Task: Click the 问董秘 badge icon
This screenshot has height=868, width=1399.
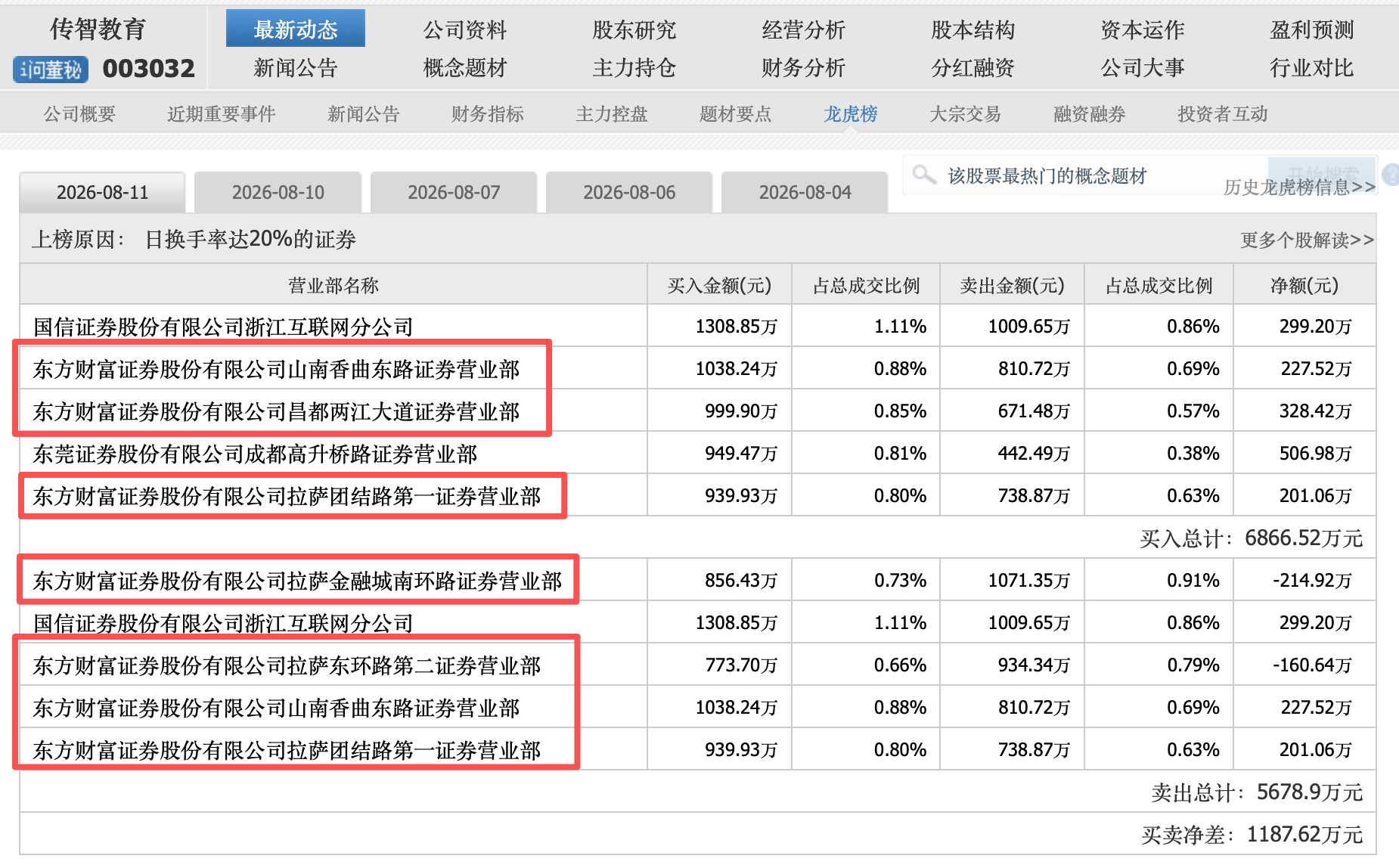Action: pyautogui.click(x=51, y=70)
